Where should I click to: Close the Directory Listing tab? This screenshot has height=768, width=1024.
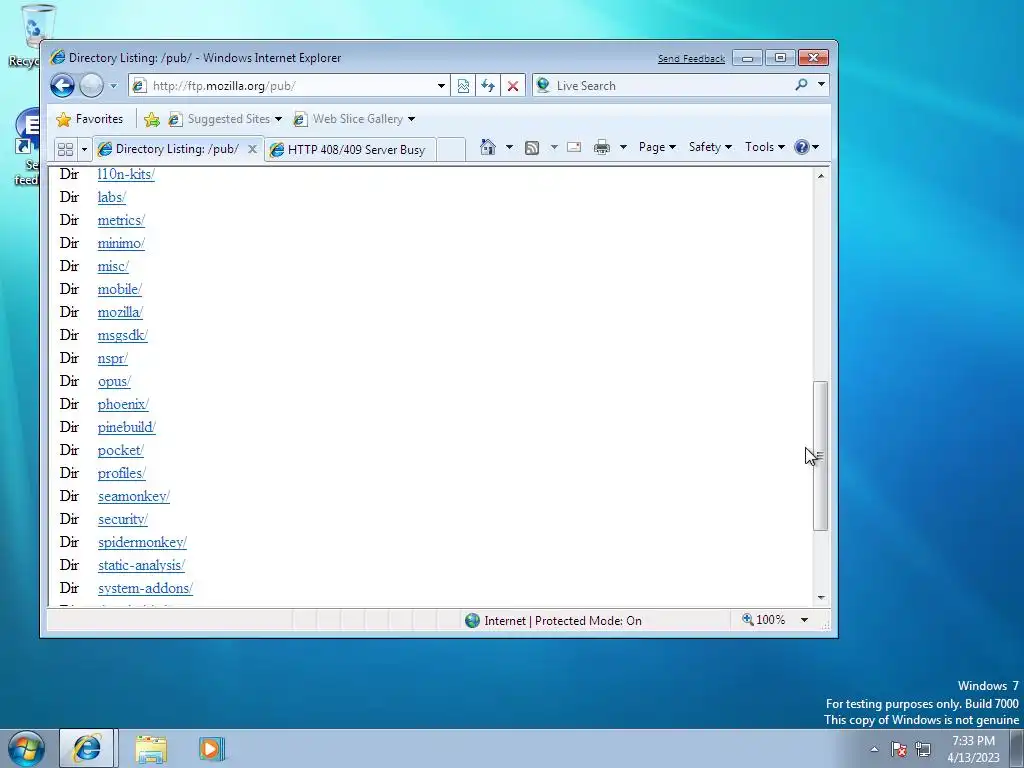[252, 149]
